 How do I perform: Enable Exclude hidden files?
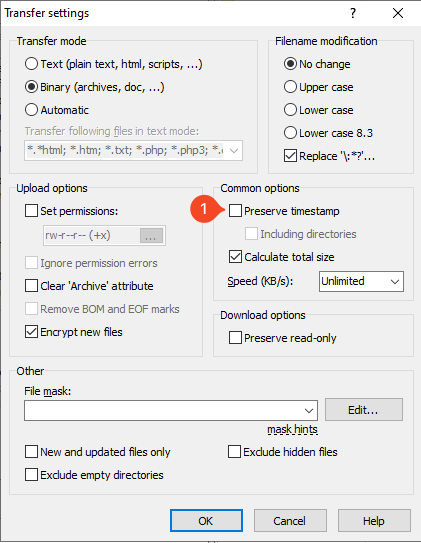coord(234,452)
